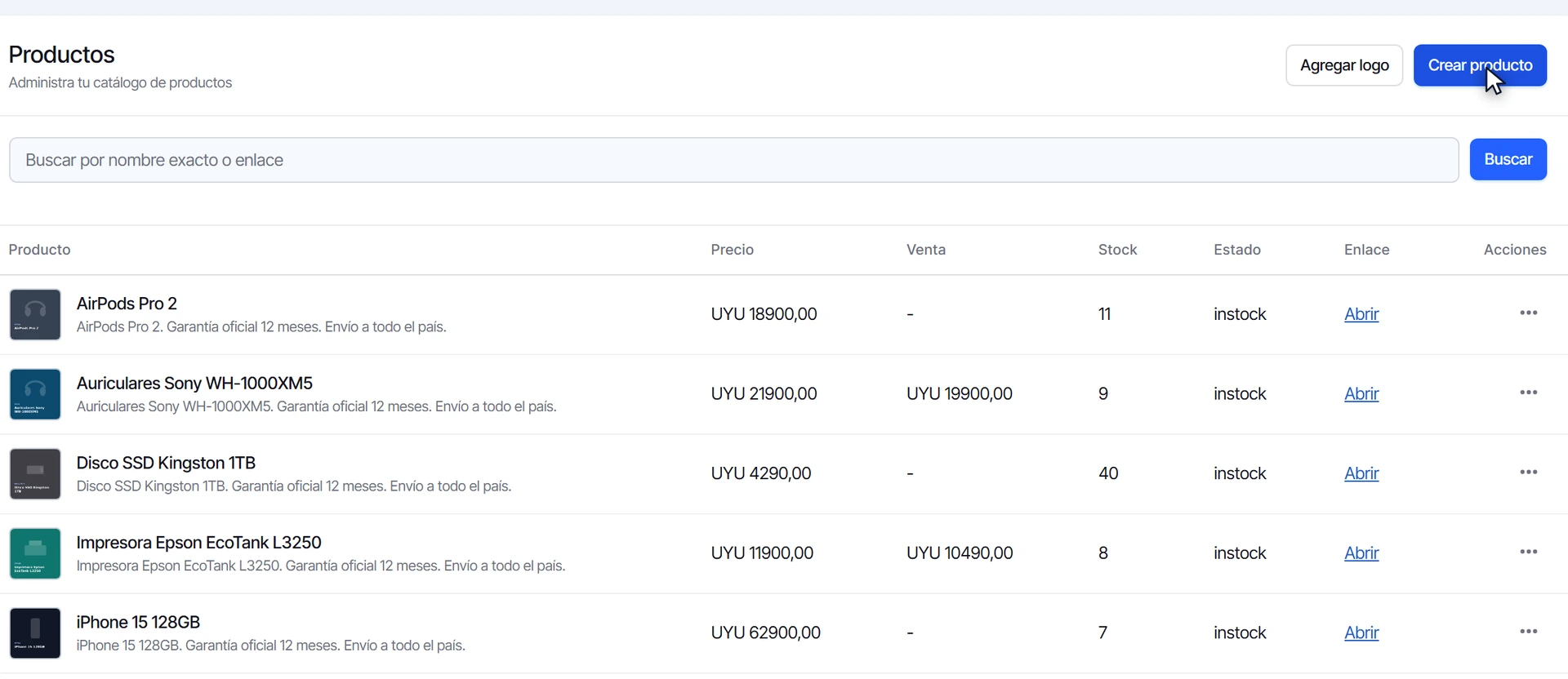The image size is (1568, 679).
Task: Click sale price UYU 10490,00
Action: [960, 553]
